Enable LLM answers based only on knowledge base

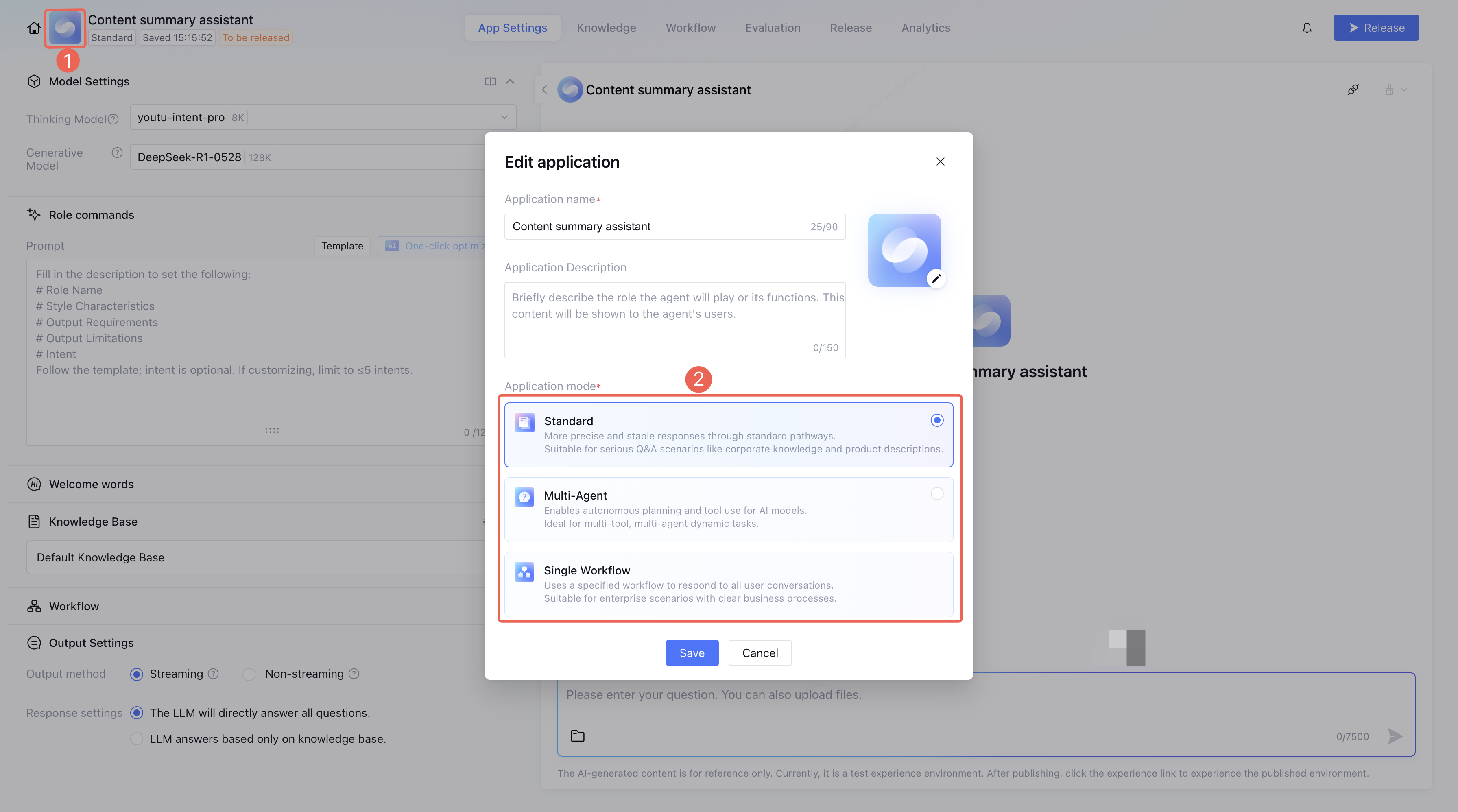pyautogui.click(x=136, y=739)
